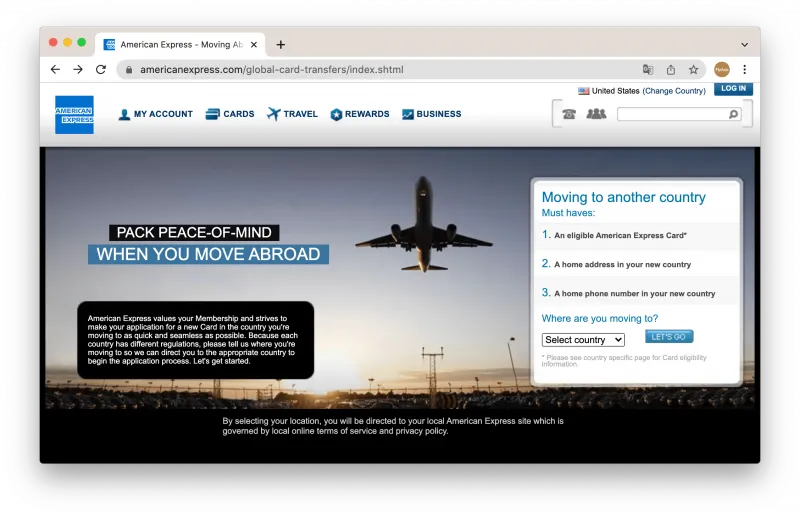Image resolution: width=800 pixels, height=516 pixels.
Task: Click 'A home address in your new country'
Action: pos(622,264)
